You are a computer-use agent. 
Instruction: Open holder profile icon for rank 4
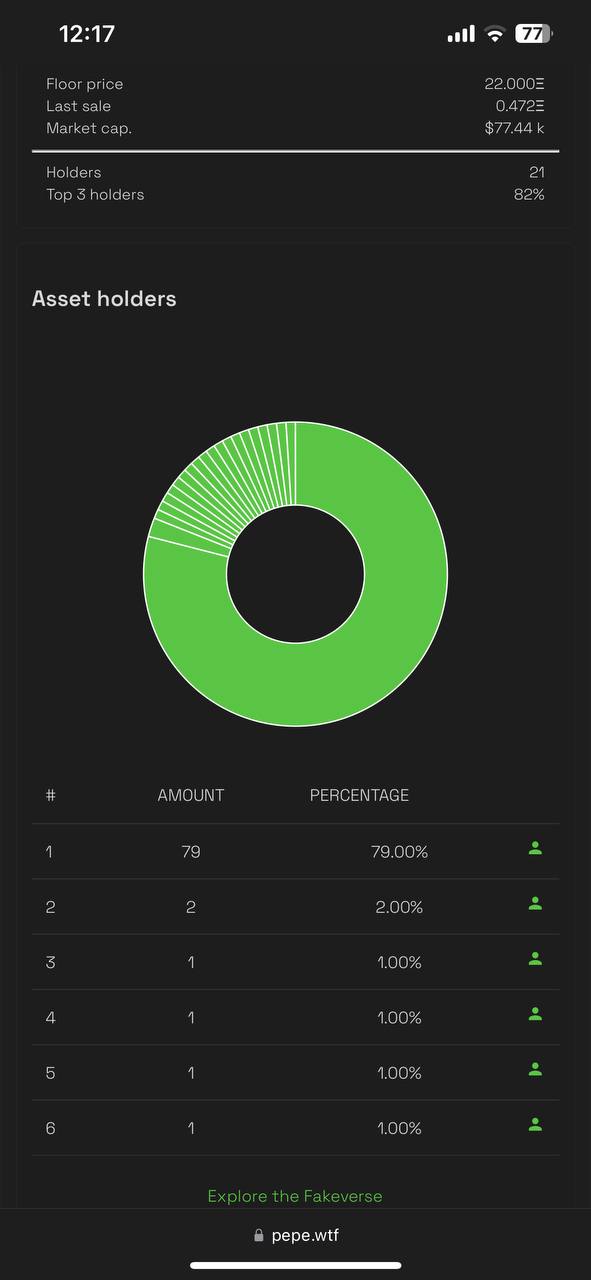(x=535, y=1014)
